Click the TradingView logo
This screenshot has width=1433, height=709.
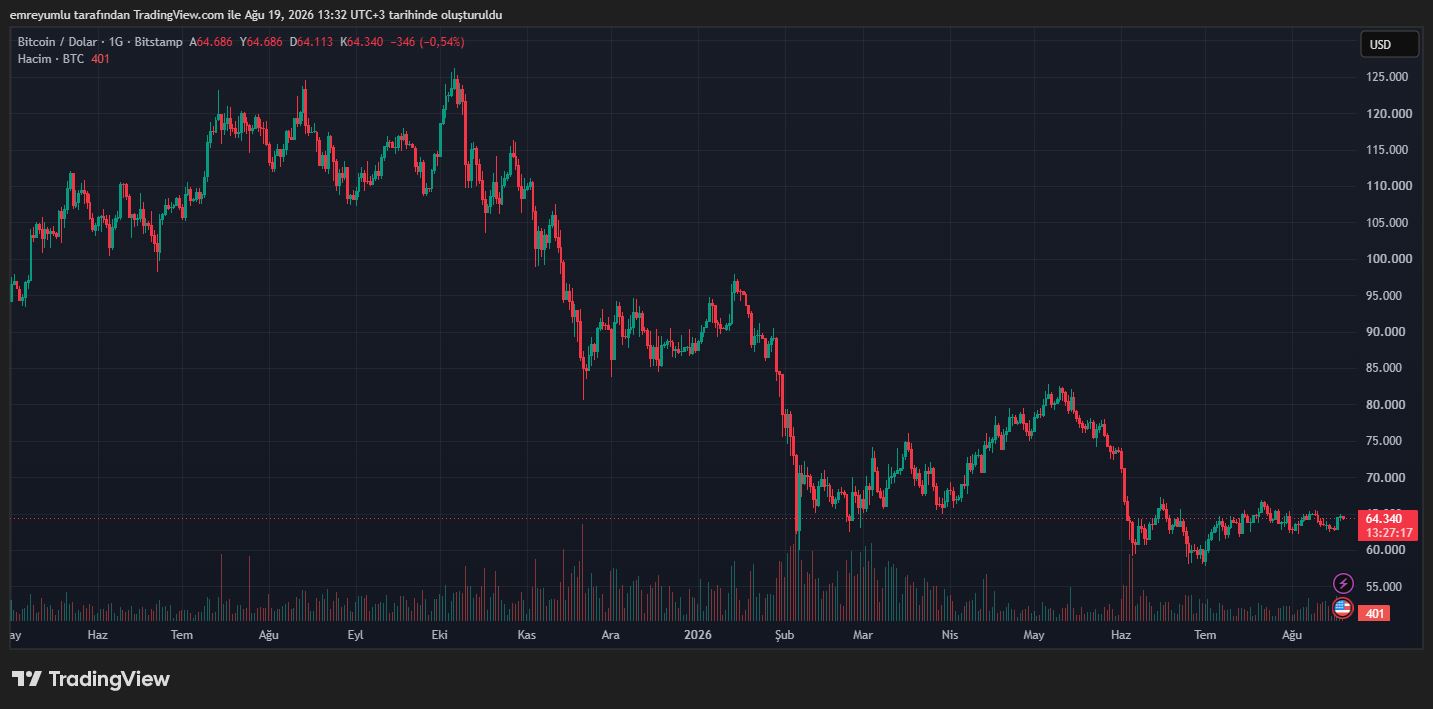[x=91, y=679]
